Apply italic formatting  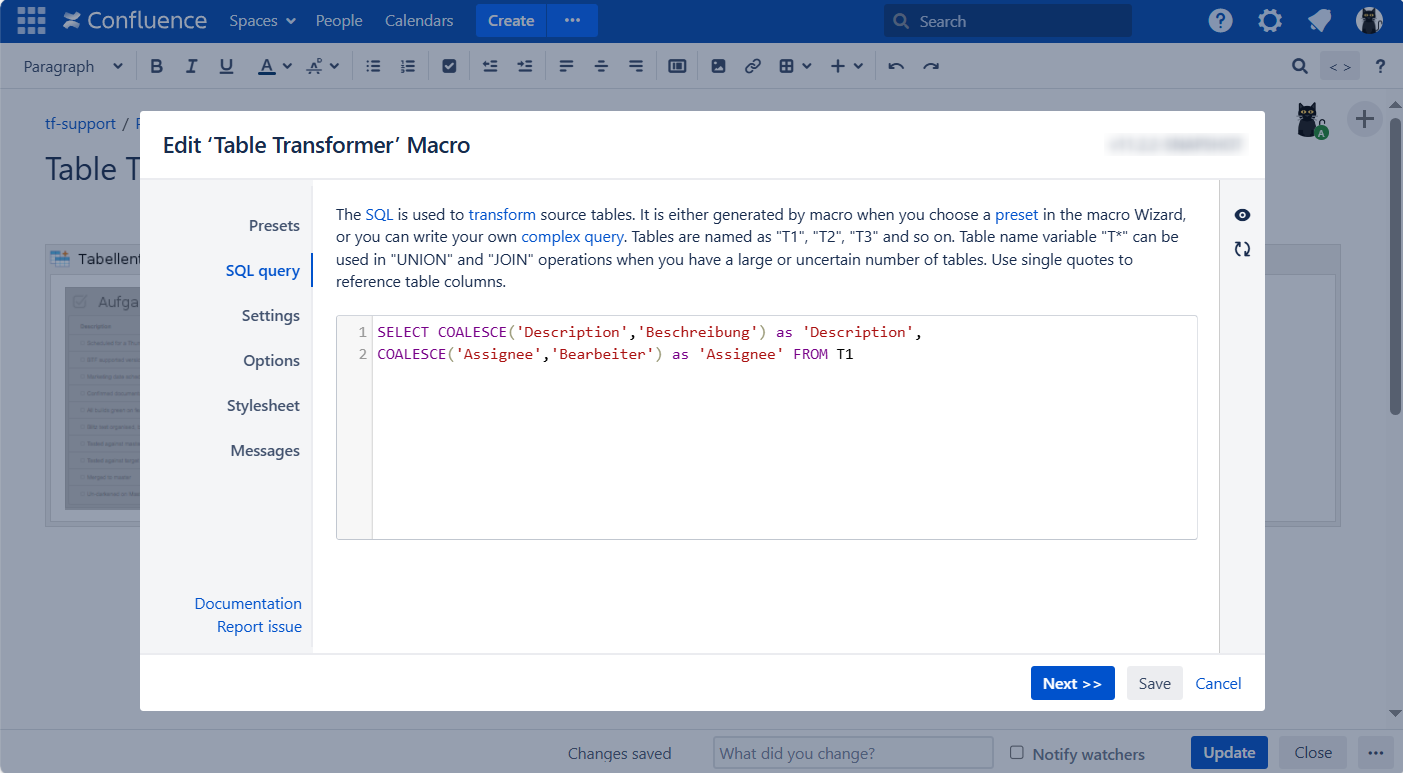(191, 66)
